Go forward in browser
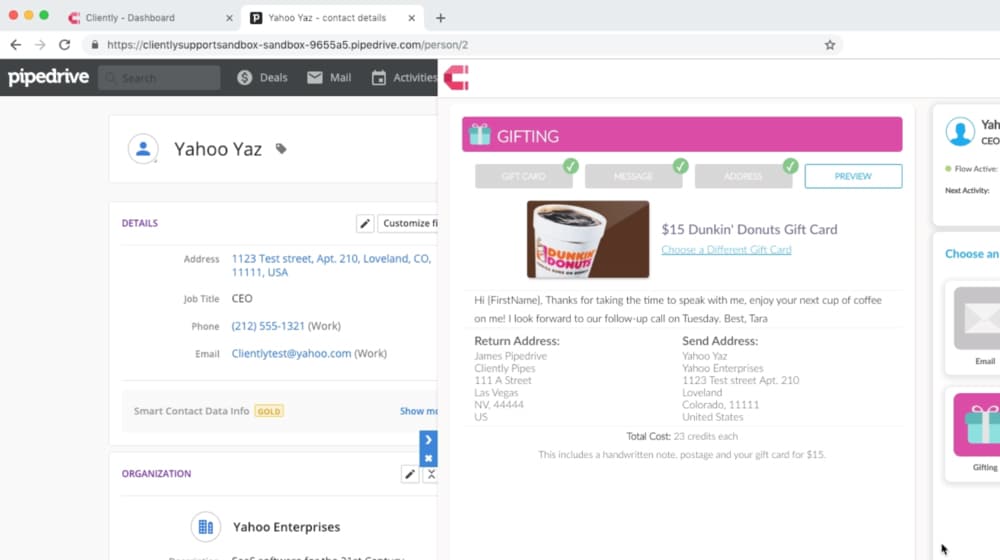 coord(40,45)
